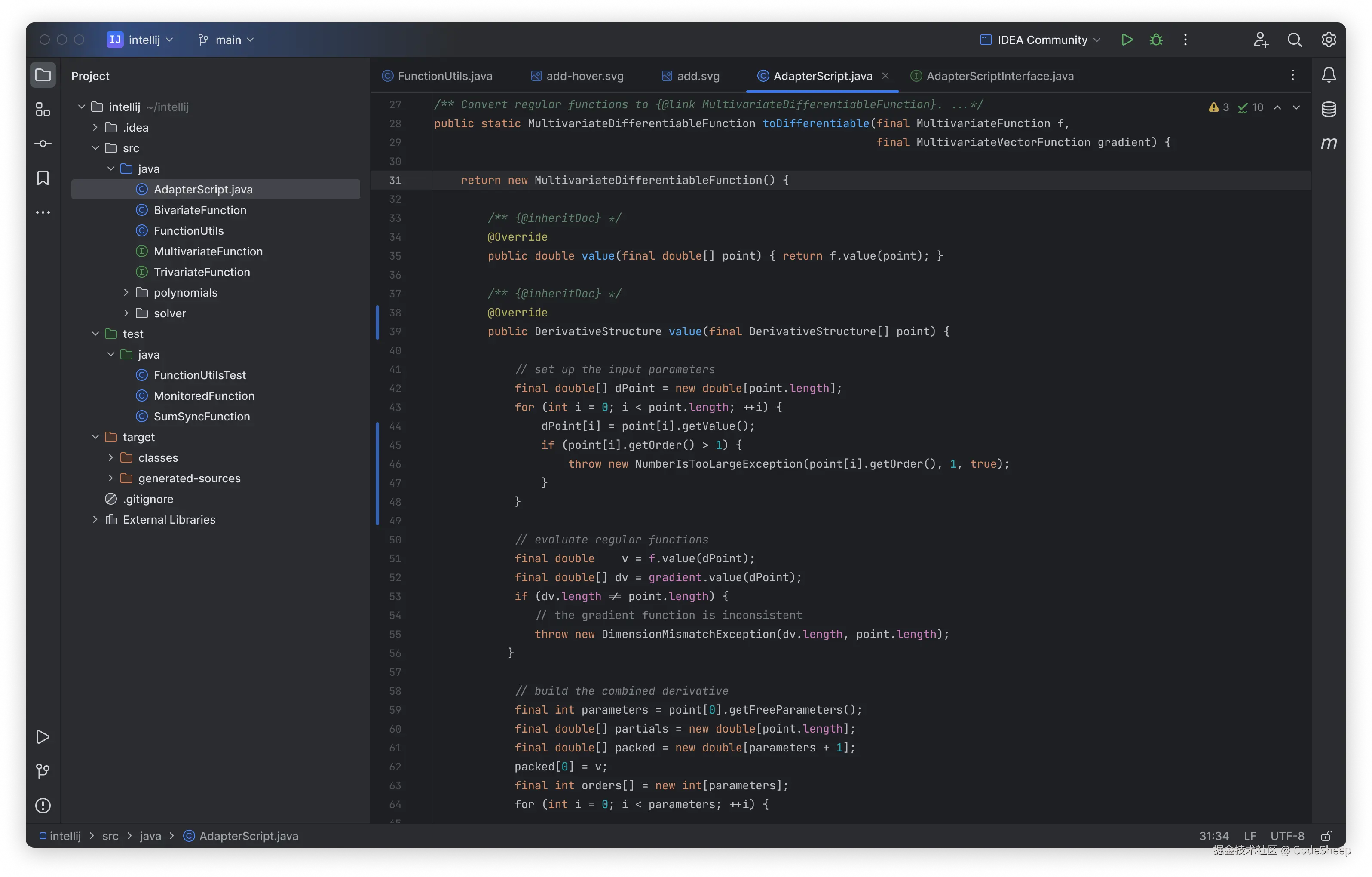Open the Problems tool window
The image size is (1372, 877).
coord(43,805)
